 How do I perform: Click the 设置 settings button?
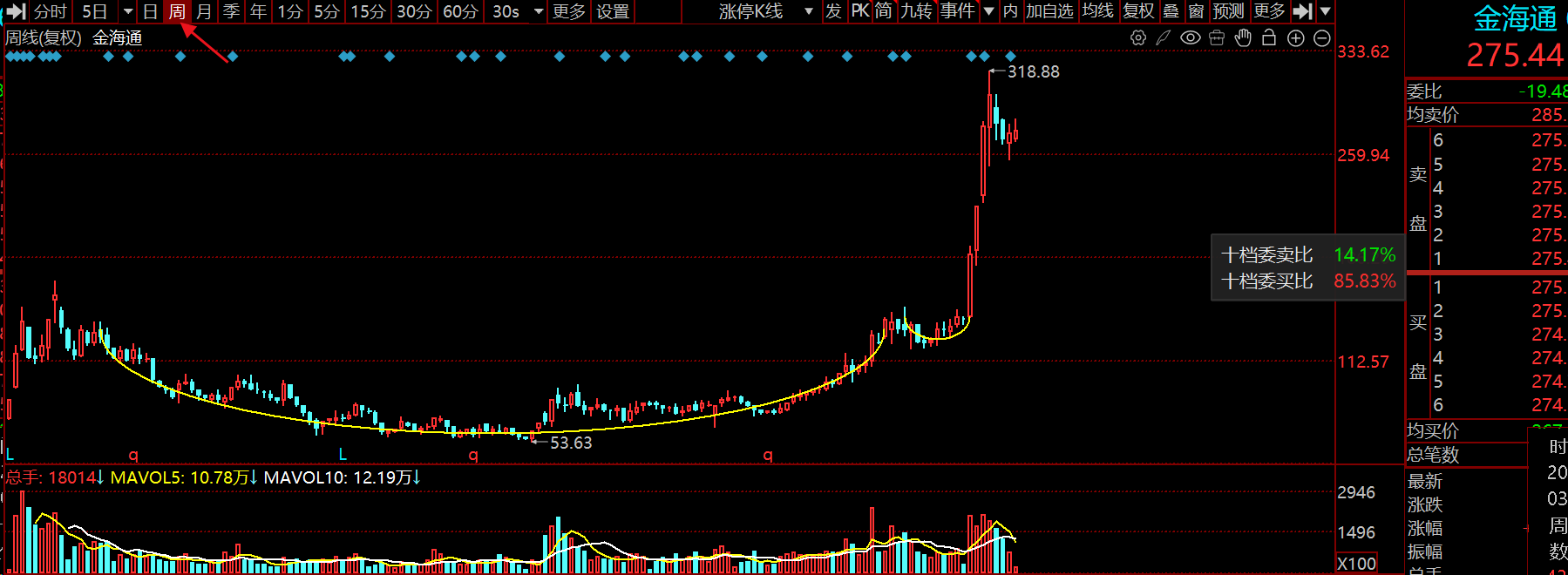coord(613,11)
